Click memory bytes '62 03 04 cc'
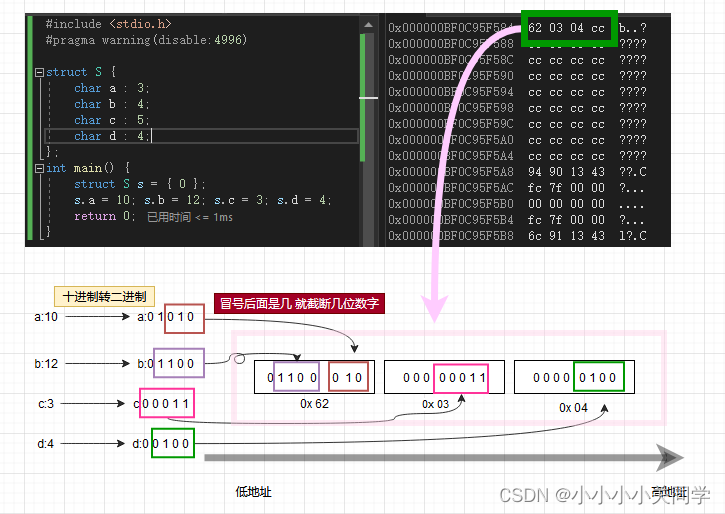This screenshot has height=514, width=725. tap(566, 28)
